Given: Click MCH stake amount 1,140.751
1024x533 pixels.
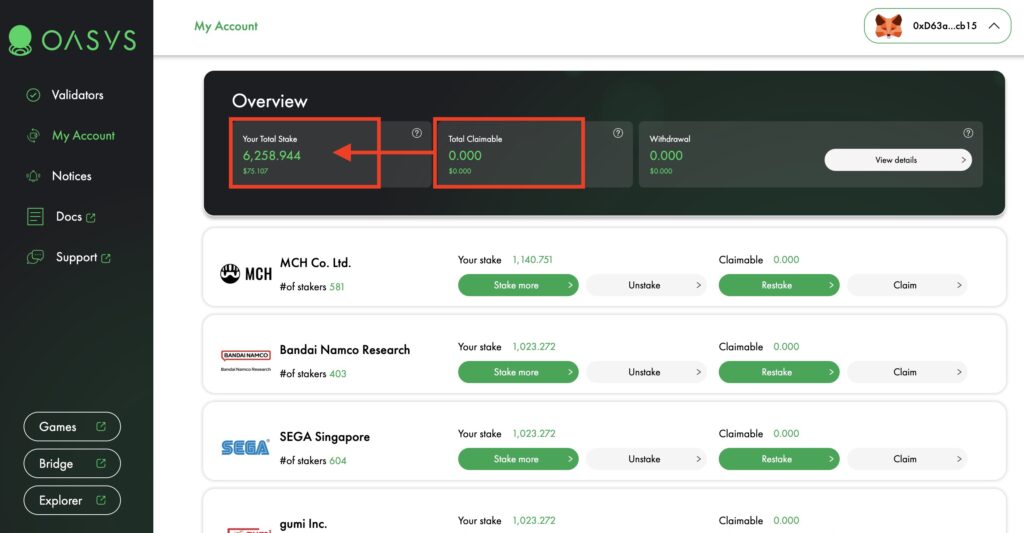Looking at the screenshot, I should tap(532, 260).
